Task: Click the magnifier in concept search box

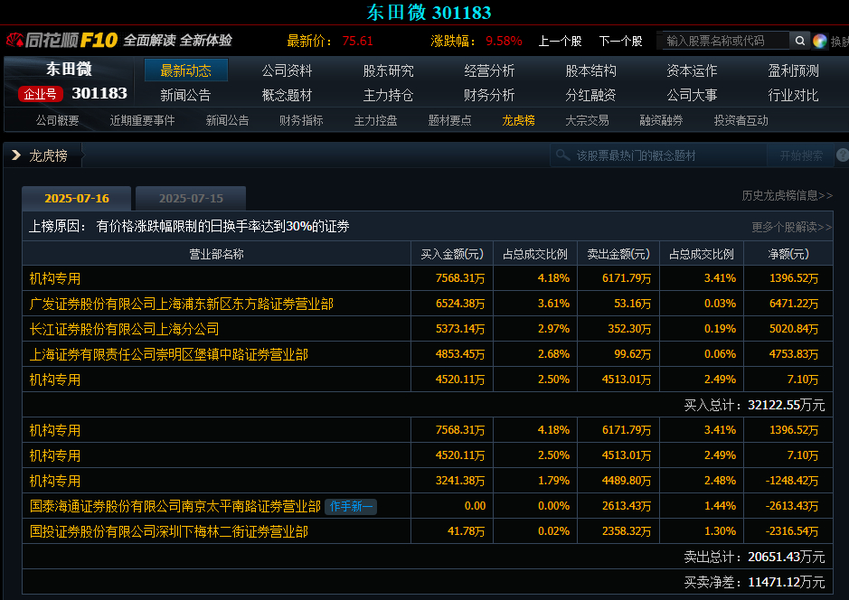Action: (563, 155)
